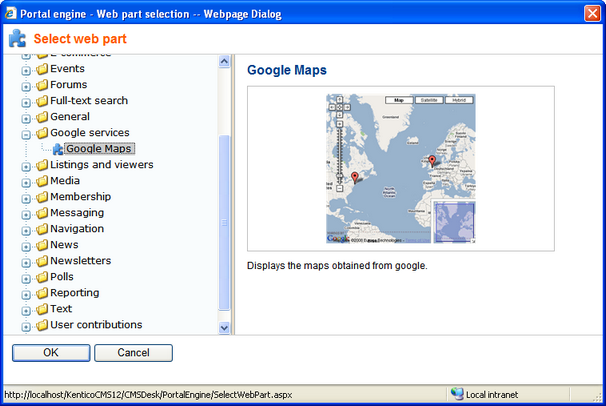Viewport: 606px width, 406px height.
Task: Expand the Reporting tree node
Action: (x=26, y=295)
